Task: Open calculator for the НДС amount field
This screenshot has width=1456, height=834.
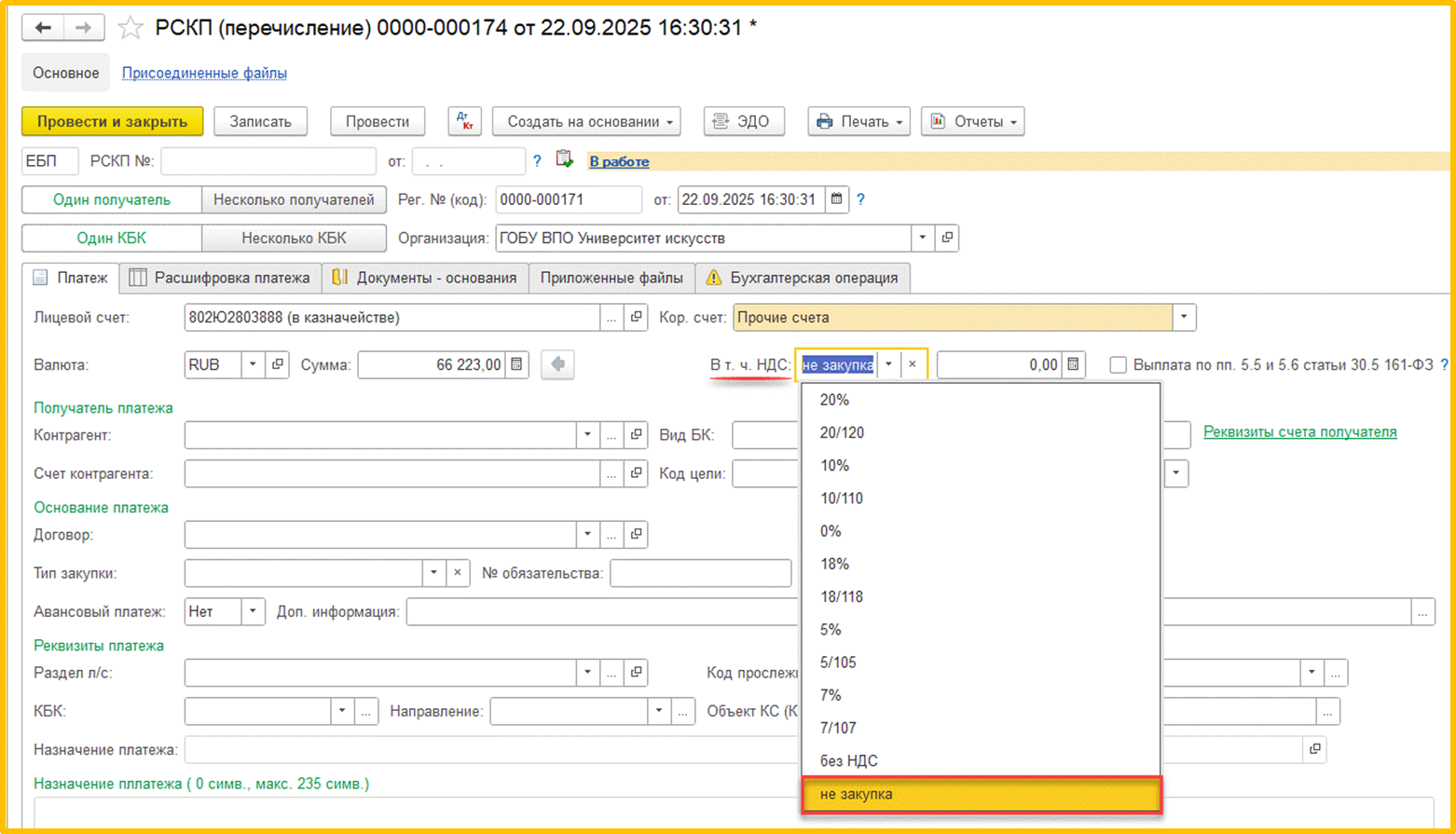Action: click(1074, 364)
